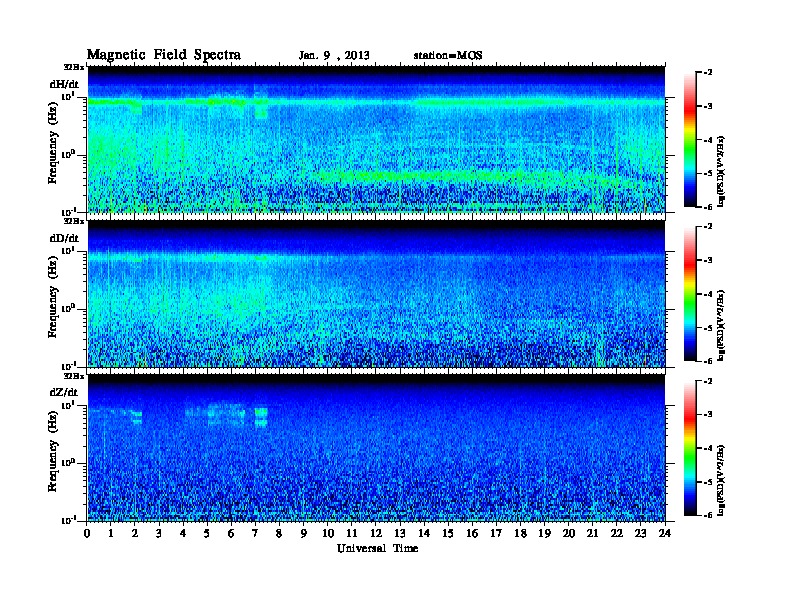Click the color bar beside the dH/dt panel
Viewport: 792px width, 612px height.
click(690, 140)
